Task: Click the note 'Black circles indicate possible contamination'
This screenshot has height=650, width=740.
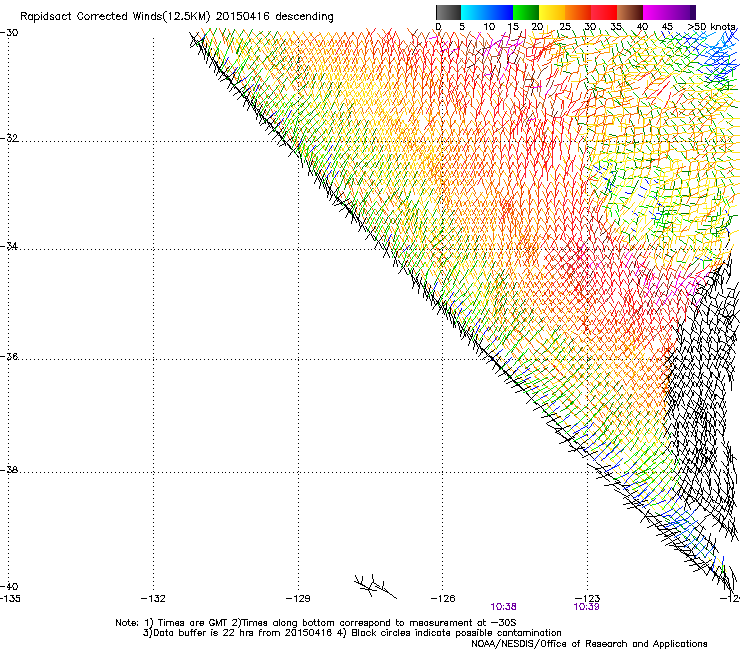Action: pos(456,633)
